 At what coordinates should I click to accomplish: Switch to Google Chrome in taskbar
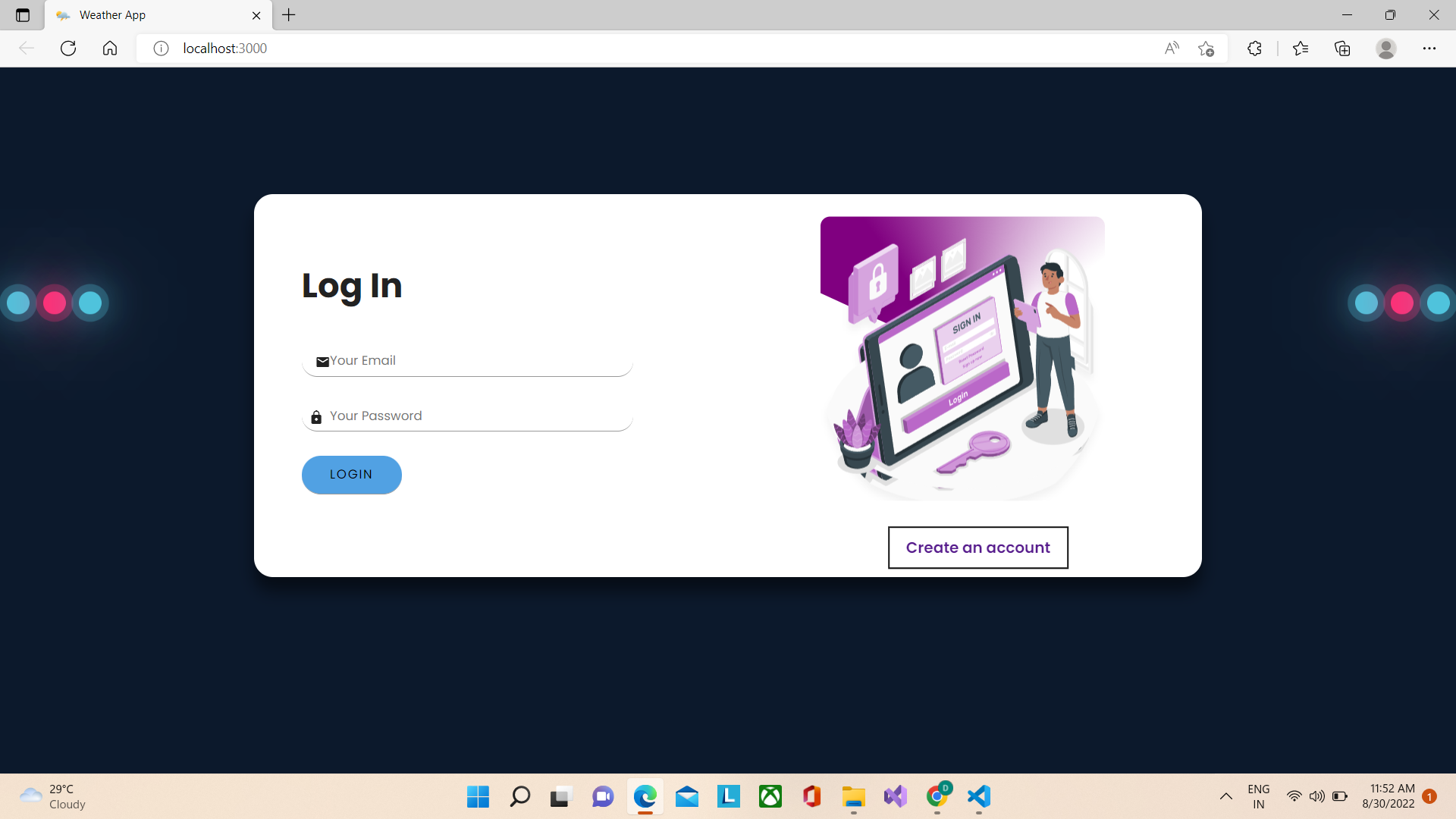(937, 797)
